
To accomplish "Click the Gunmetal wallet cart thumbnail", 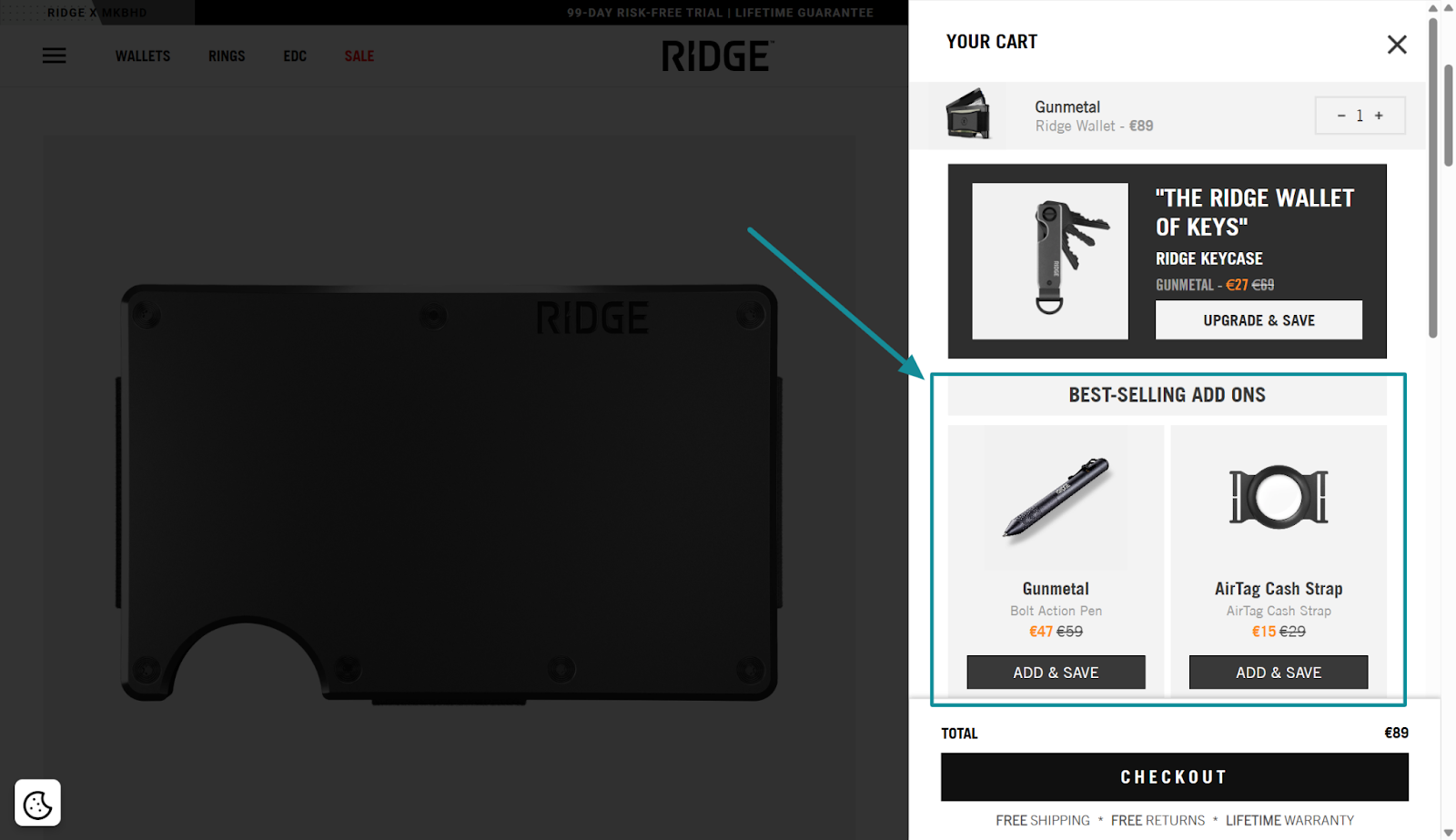I will (x=967, y=115).
